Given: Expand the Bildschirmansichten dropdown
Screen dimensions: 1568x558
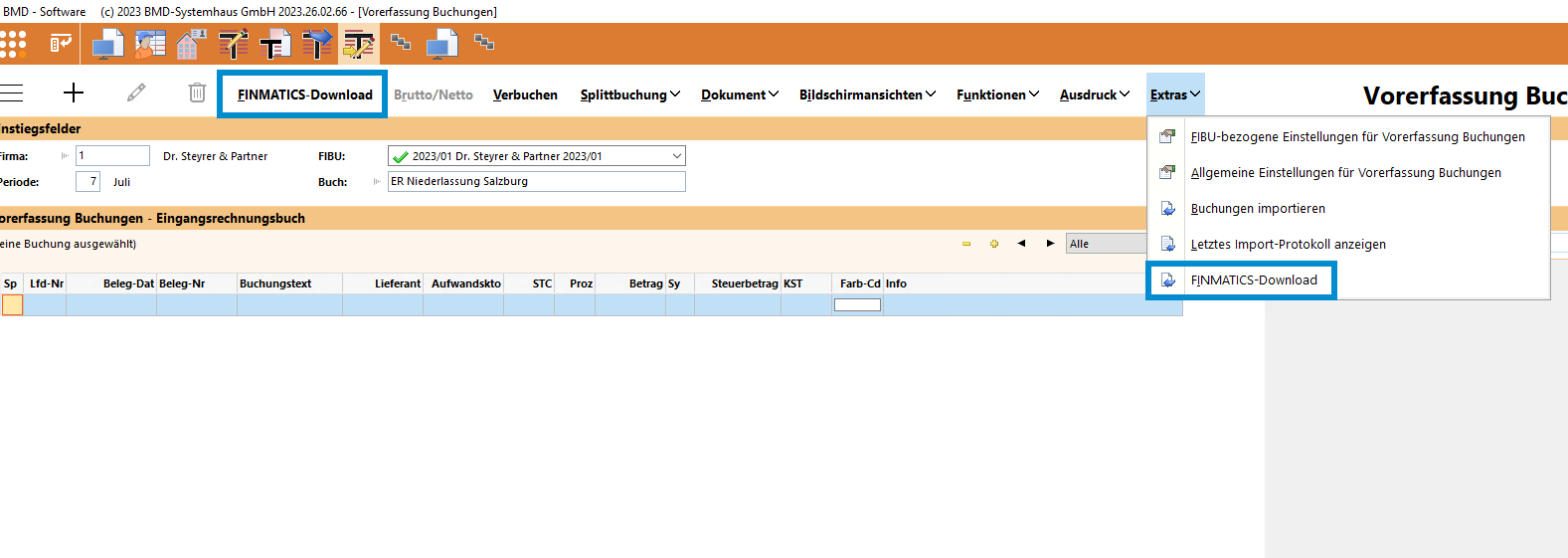Looking at the screenshot, I should coord(867,94).
